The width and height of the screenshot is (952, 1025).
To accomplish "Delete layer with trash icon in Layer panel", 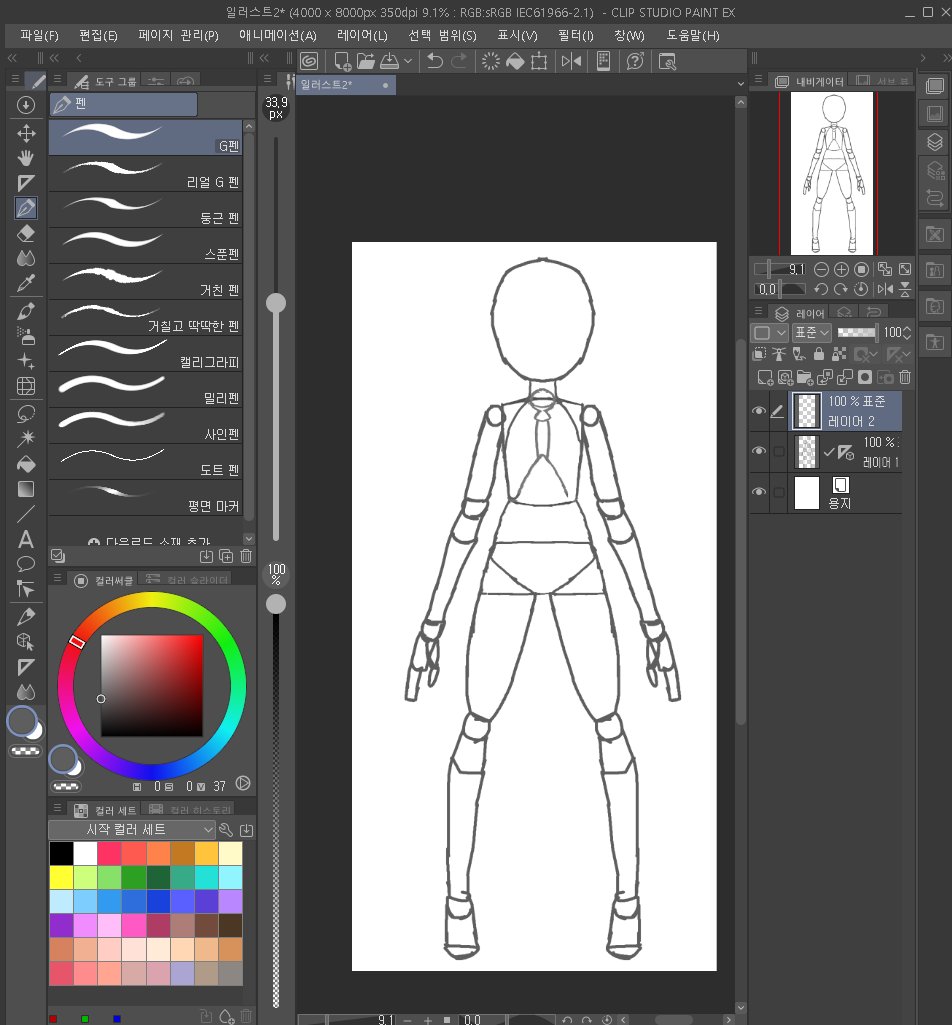I will pyautogui.click(x=905, y=377).
